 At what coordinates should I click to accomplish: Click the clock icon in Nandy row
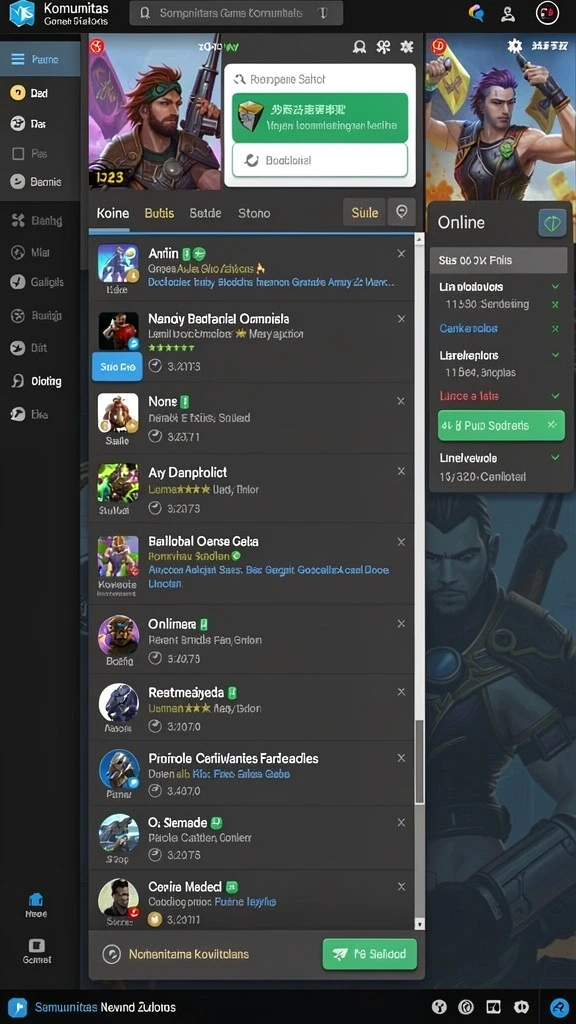155,366
